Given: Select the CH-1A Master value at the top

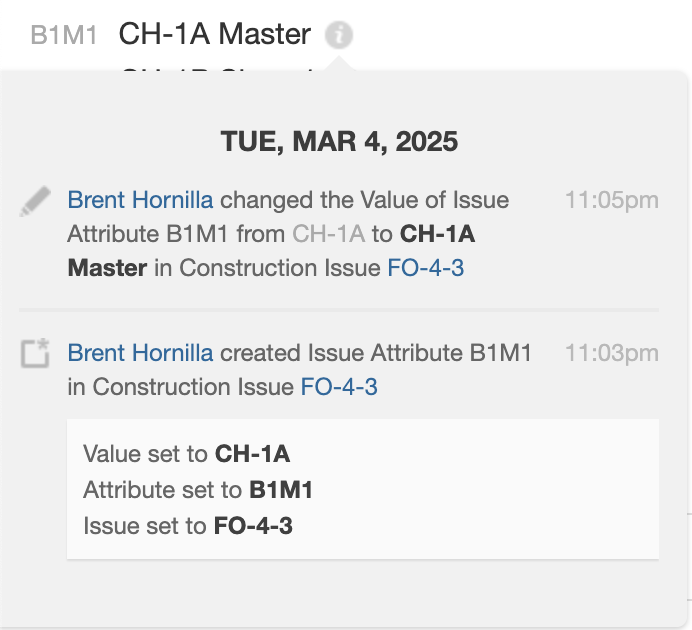Looking at the screenshot, I should [x=215, y=35].
